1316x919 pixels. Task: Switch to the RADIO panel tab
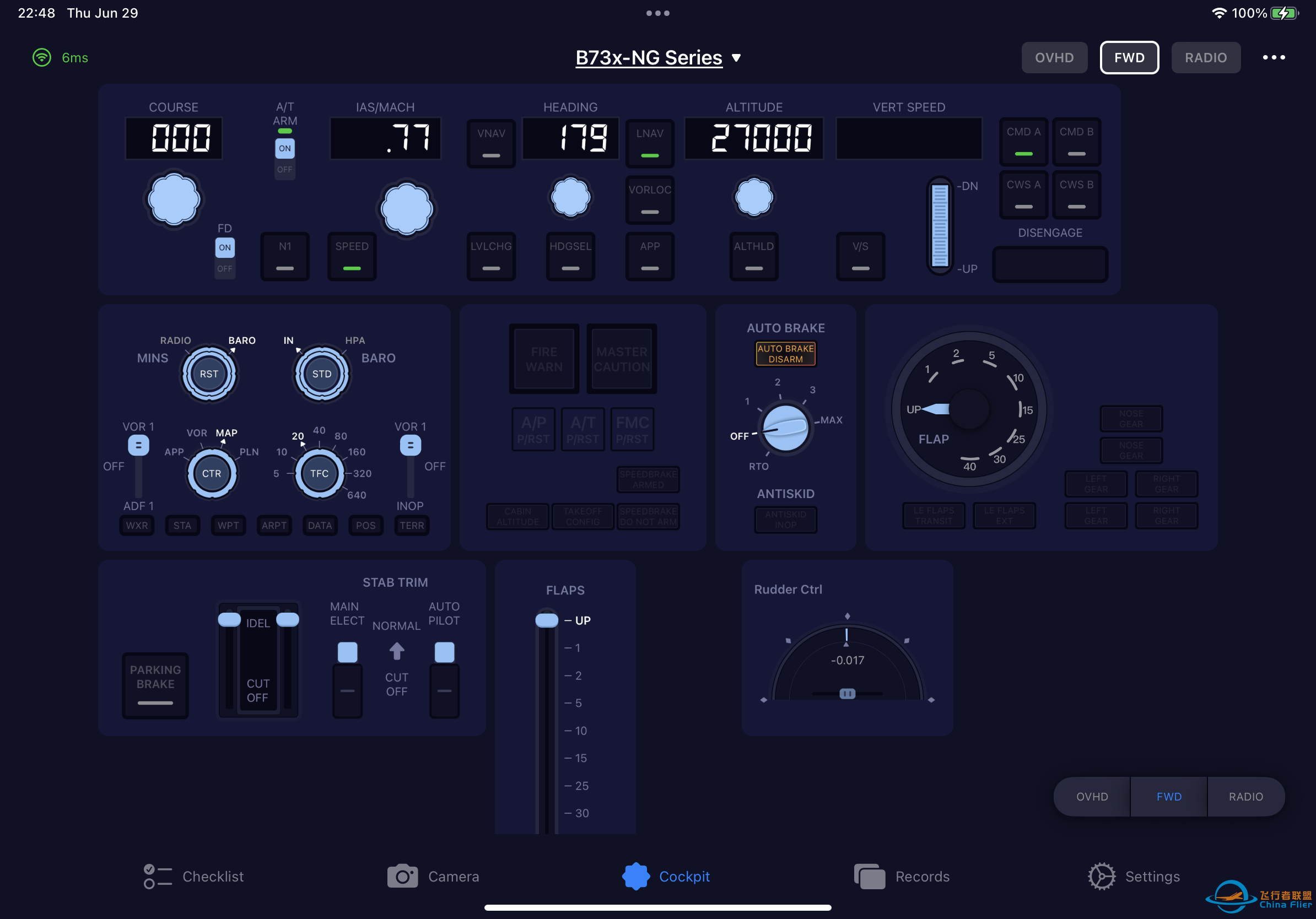(x=1204, y=57)
